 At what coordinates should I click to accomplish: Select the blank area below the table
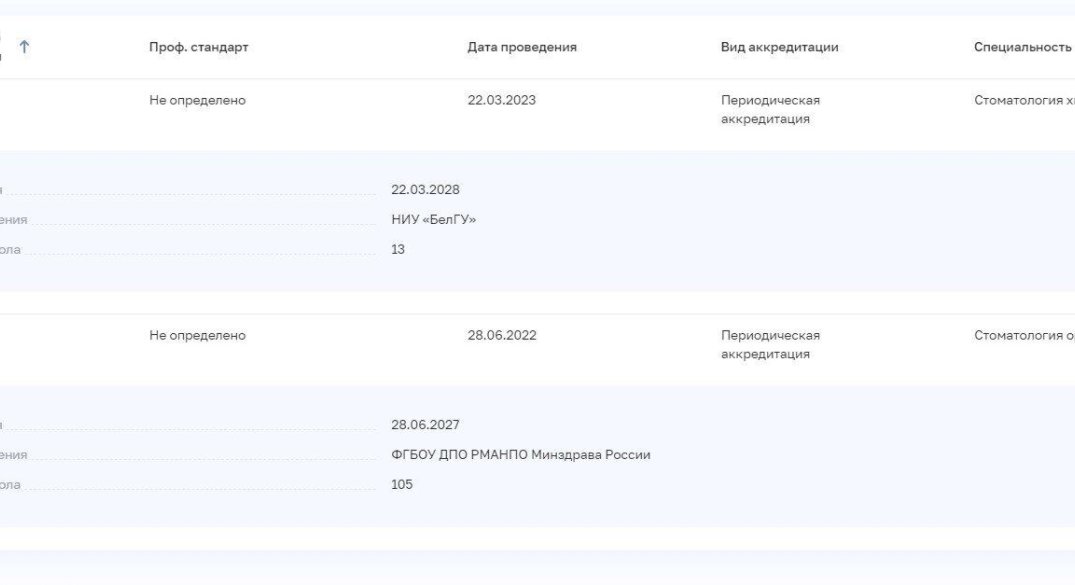pyautogui.click(x=538, y=568)
